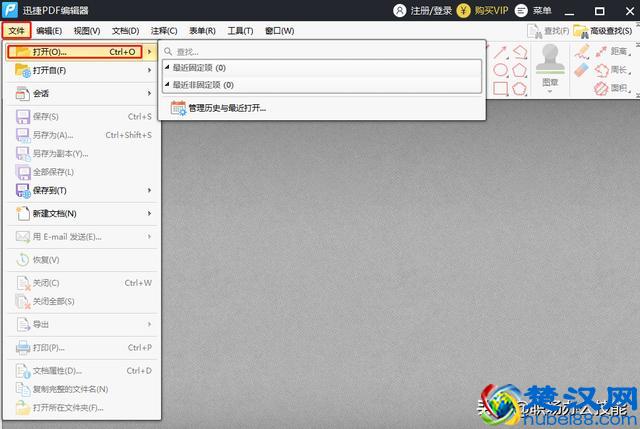Expand the 导出 submenu arrow
The width and height of the screenshot is (640, 429).
pos(149,325)
